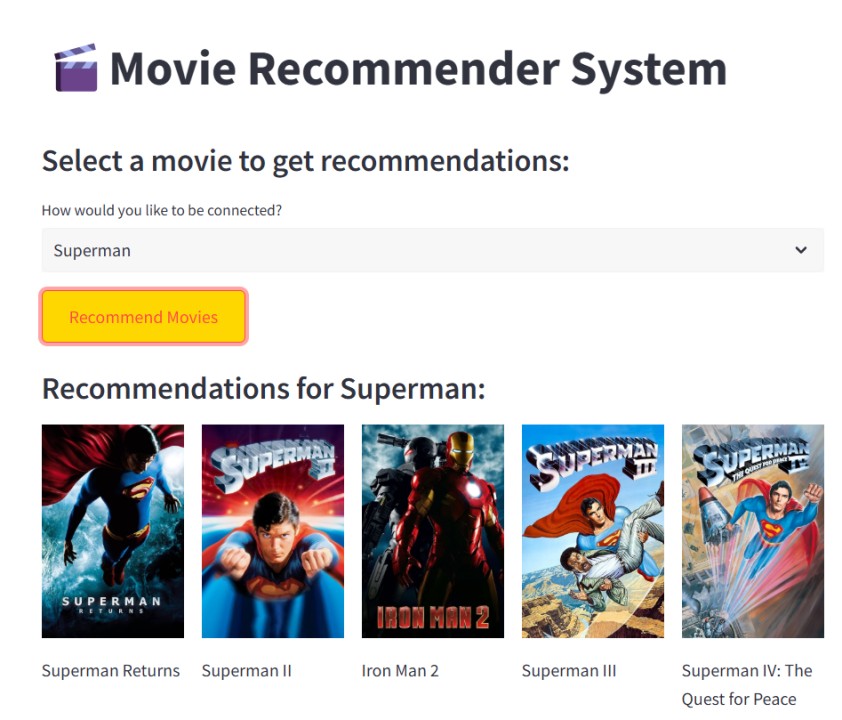Click the Superman Returns poster

click(x=113, y=531)
